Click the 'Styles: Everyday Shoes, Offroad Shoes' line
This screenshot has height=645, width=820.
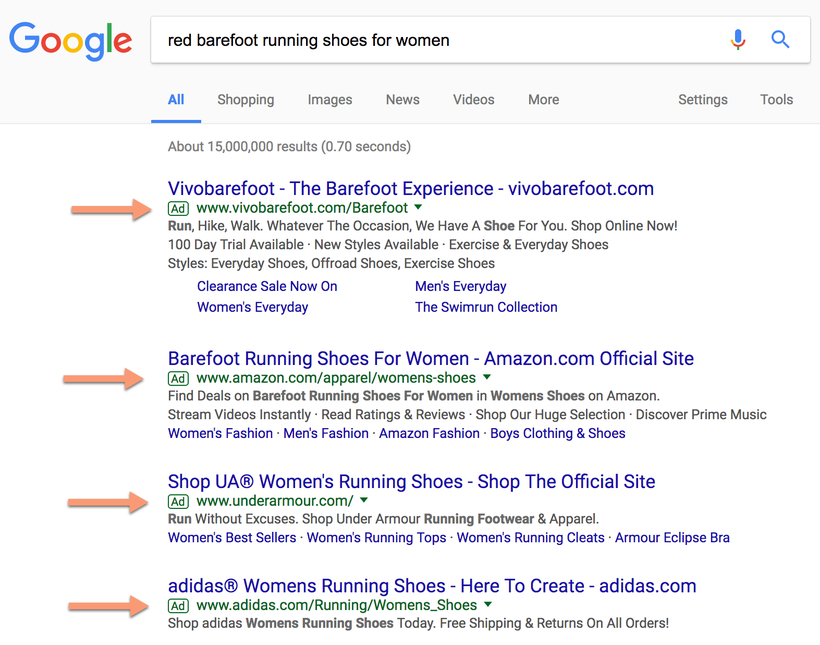point(331,263)
